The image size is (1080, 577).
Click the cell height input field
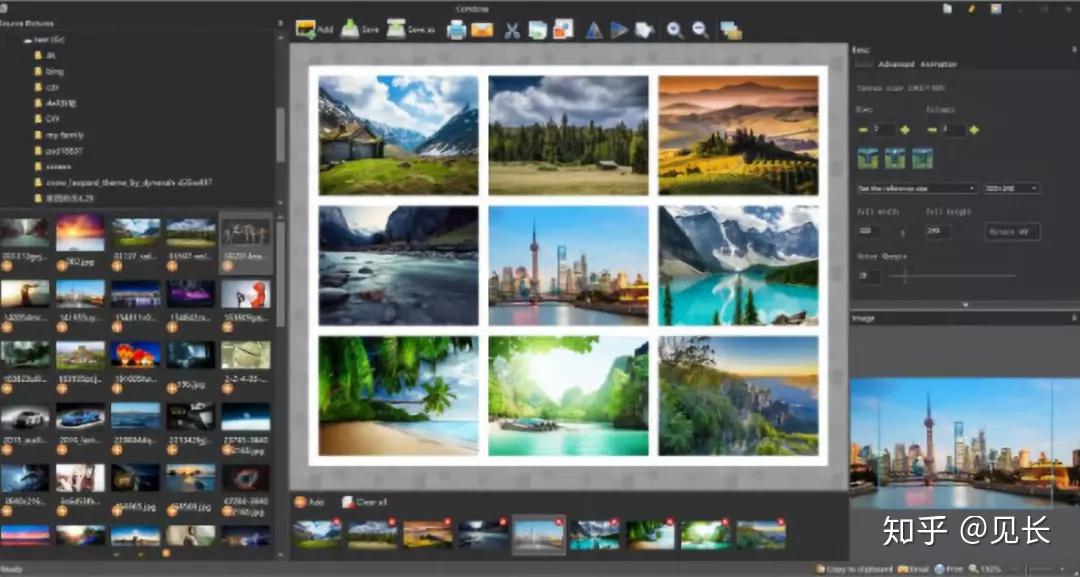point(938,231)
